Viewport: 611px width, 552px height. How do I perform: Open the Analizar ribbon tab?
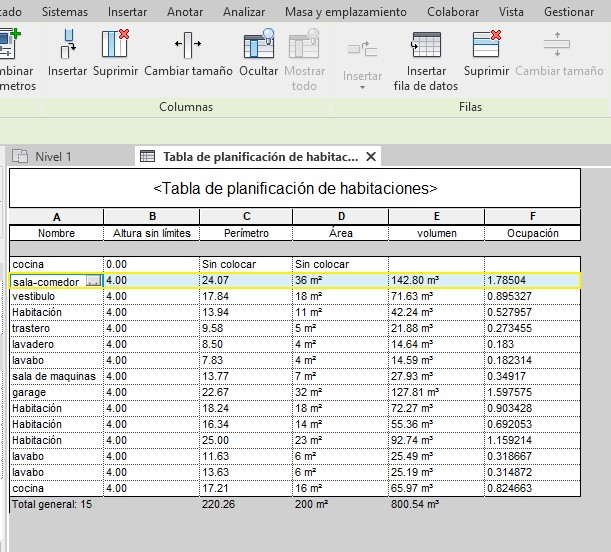coord(244,12)
